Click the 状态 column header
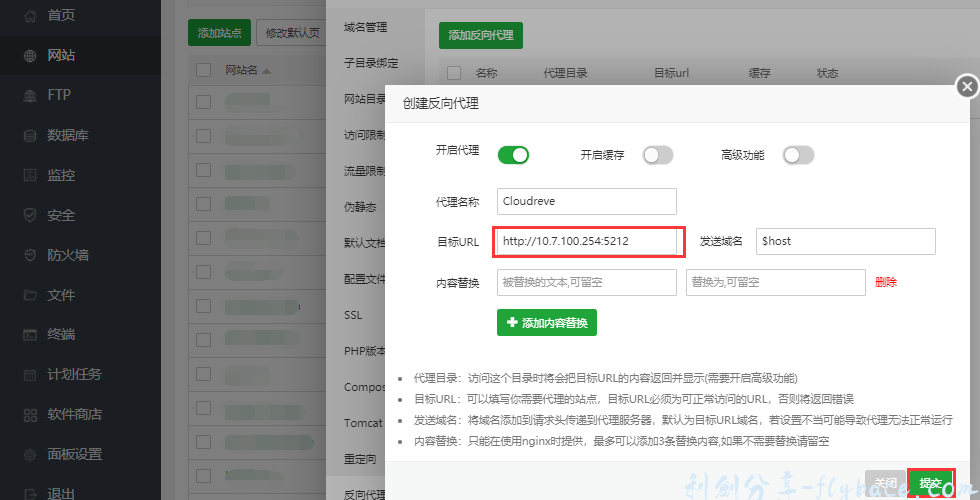980x500 pixels. pyautogui.click(x=828, y=73)
